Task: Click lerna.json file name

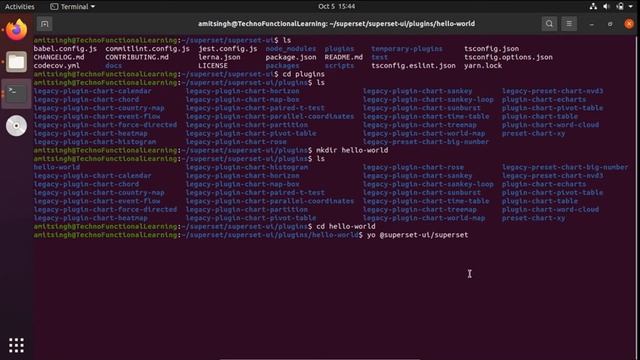Action: pyautogui.click(x=219, y=57)
